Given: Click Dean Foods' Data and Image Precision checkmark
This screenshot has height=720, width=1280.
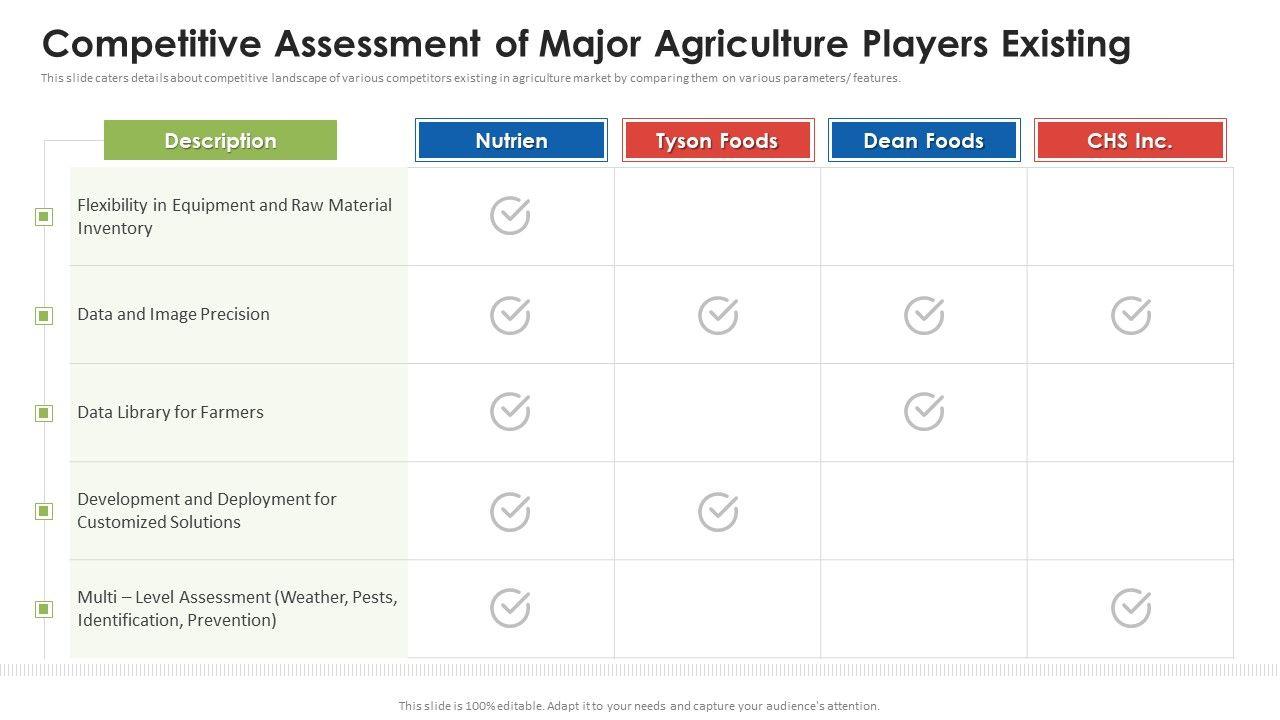Looking at the screenshot, I should click(924, 316).
